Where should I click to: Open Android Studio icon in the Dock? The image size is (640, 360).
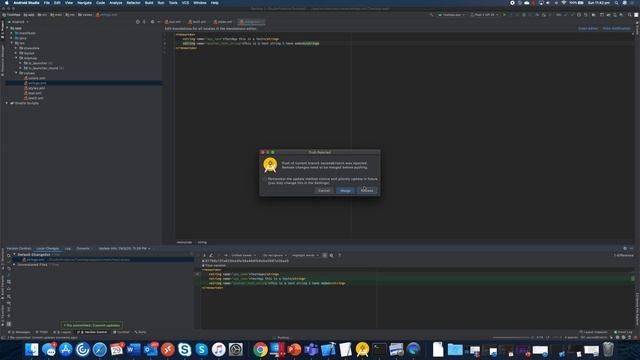coord(362,350)
